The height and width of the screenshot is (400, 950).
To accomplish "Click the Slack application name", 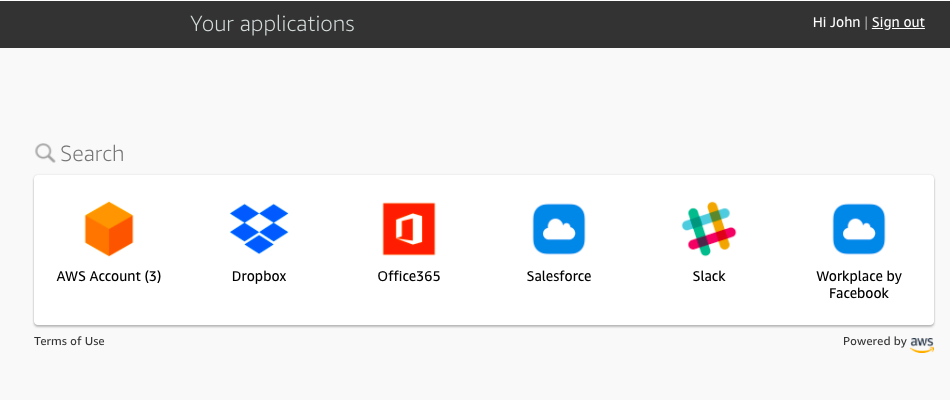I will pos(709,276).
